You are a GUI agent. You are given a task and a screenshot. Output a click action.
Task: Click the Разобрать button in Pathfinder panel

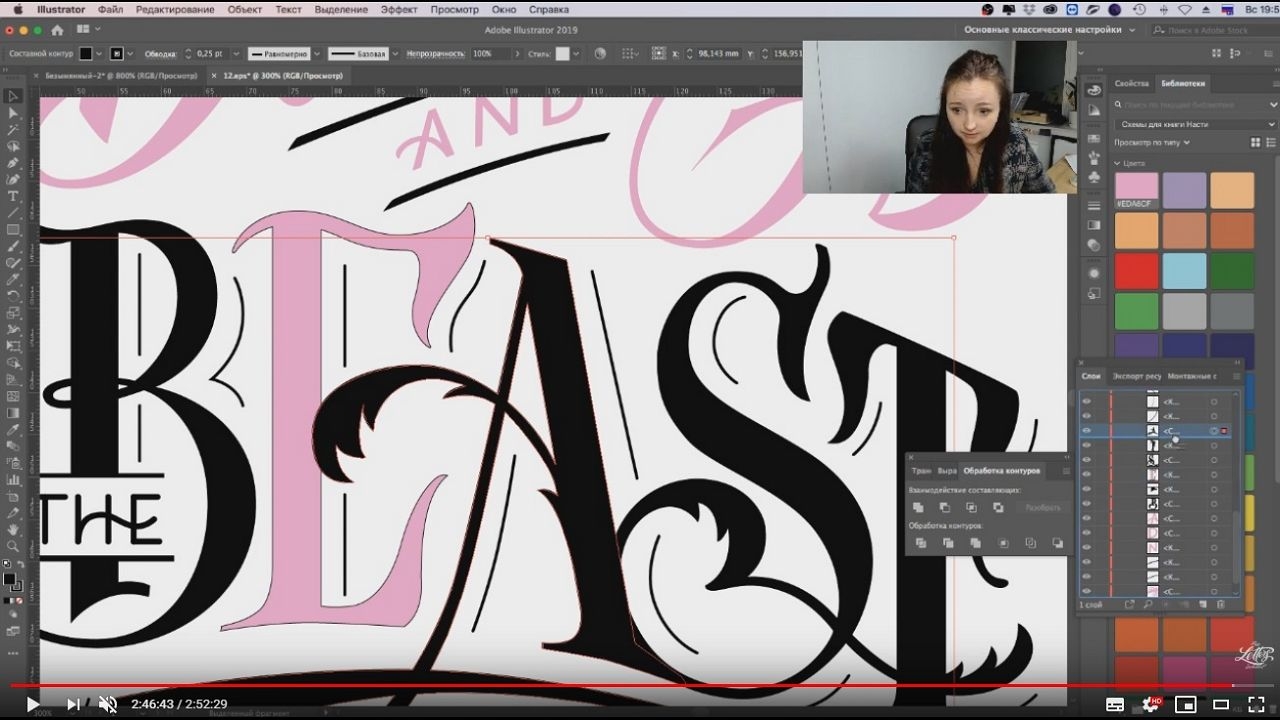1042,508
